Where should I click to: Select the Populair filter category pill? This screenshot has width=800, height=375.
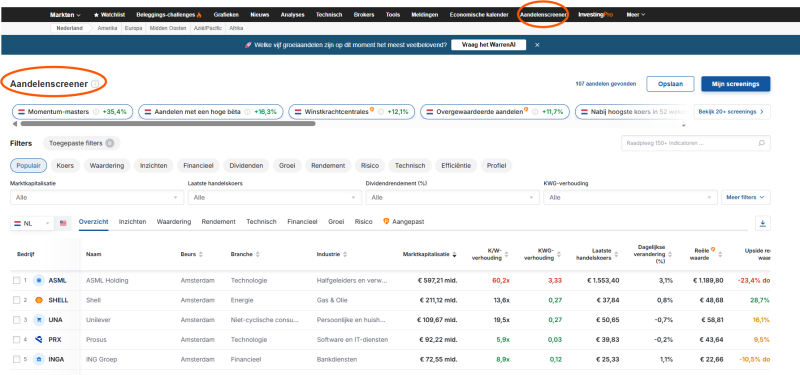coord(29,166)
